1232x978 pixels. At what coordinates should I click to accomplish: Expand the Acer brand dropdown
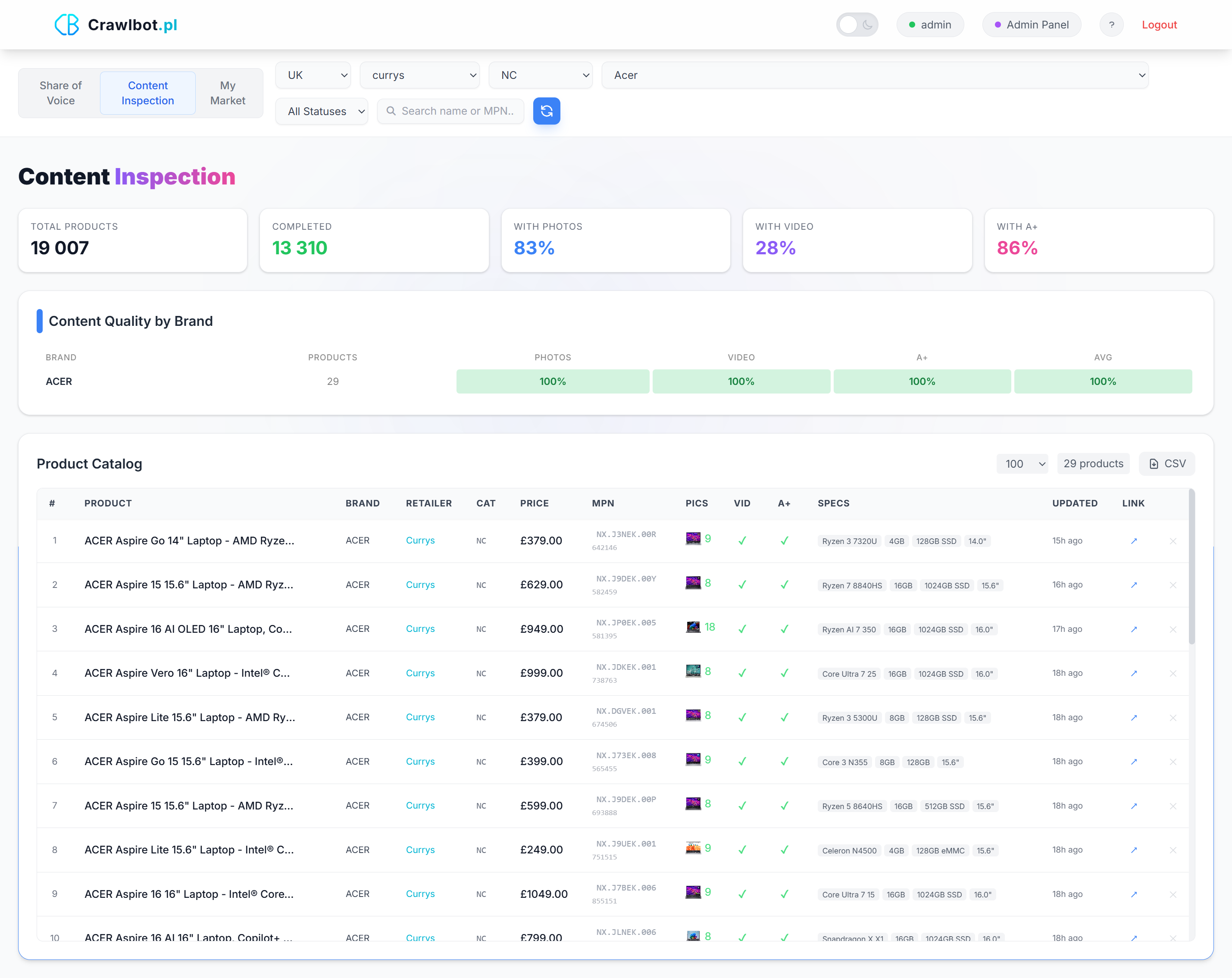coord(874,75)
